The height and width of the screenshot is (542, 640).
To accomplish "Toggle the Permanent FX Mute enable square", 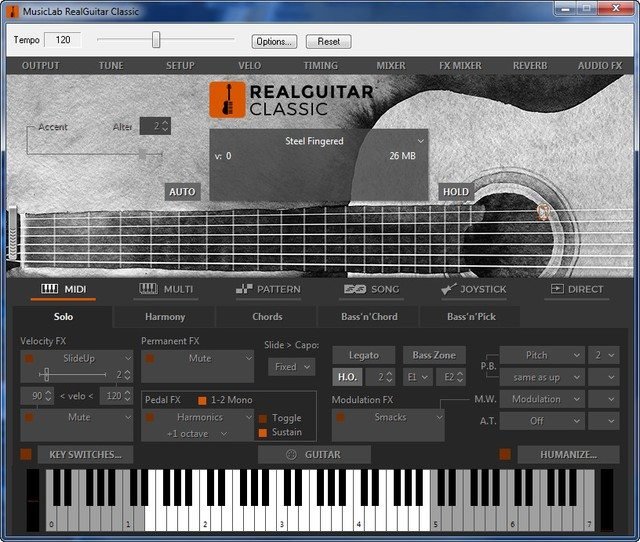I will coord(150,358).
